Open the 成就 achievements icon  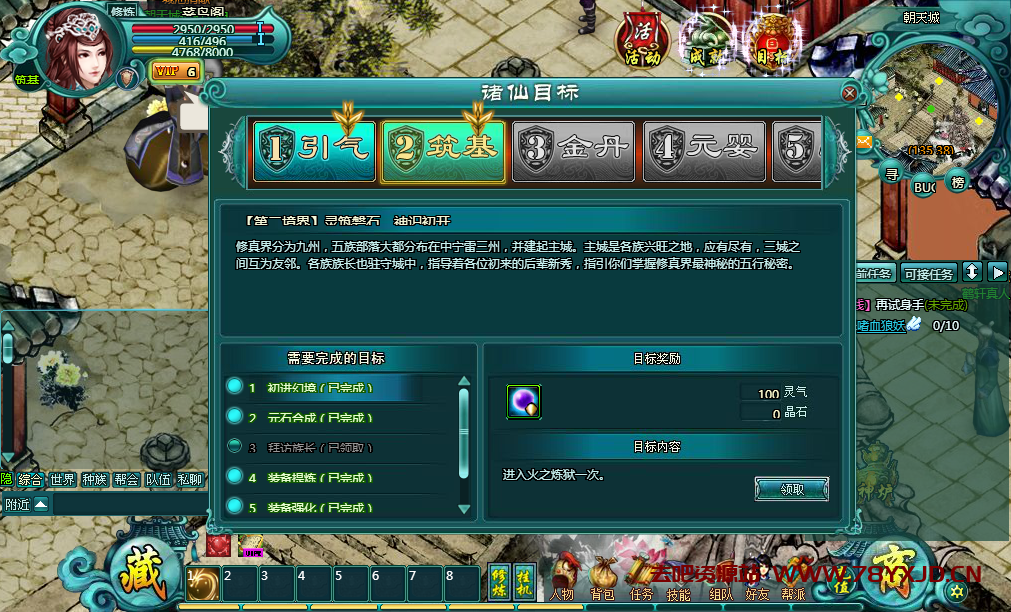point(706,42)
